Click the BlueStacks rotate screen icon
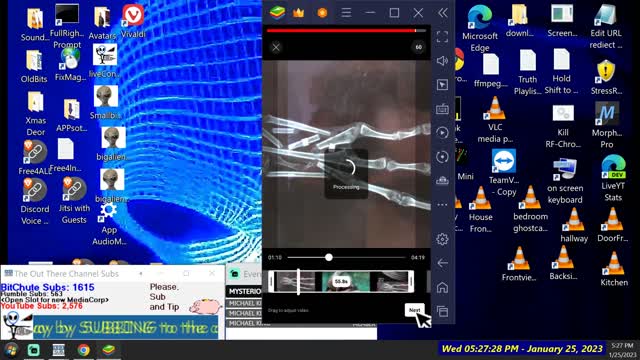 [x=442, y=157]
